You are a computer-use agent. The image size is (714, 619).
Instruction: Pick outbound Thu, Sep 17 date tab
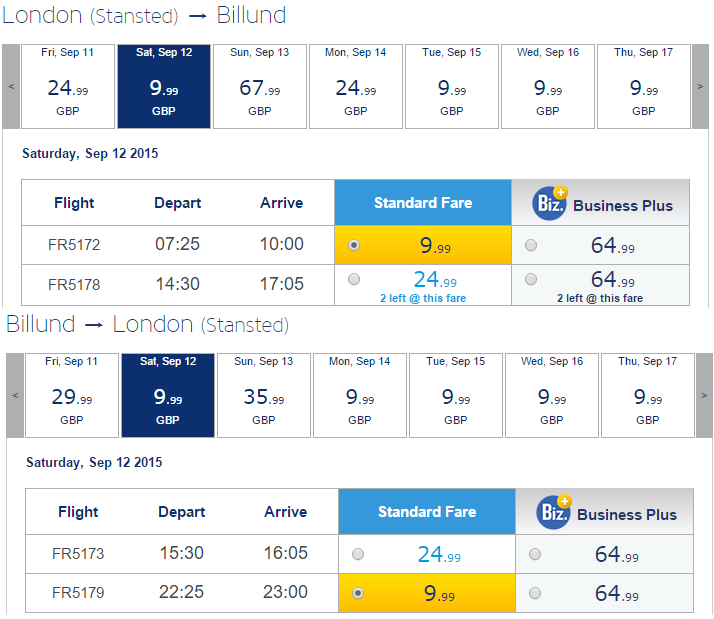(x=644, y=86)
